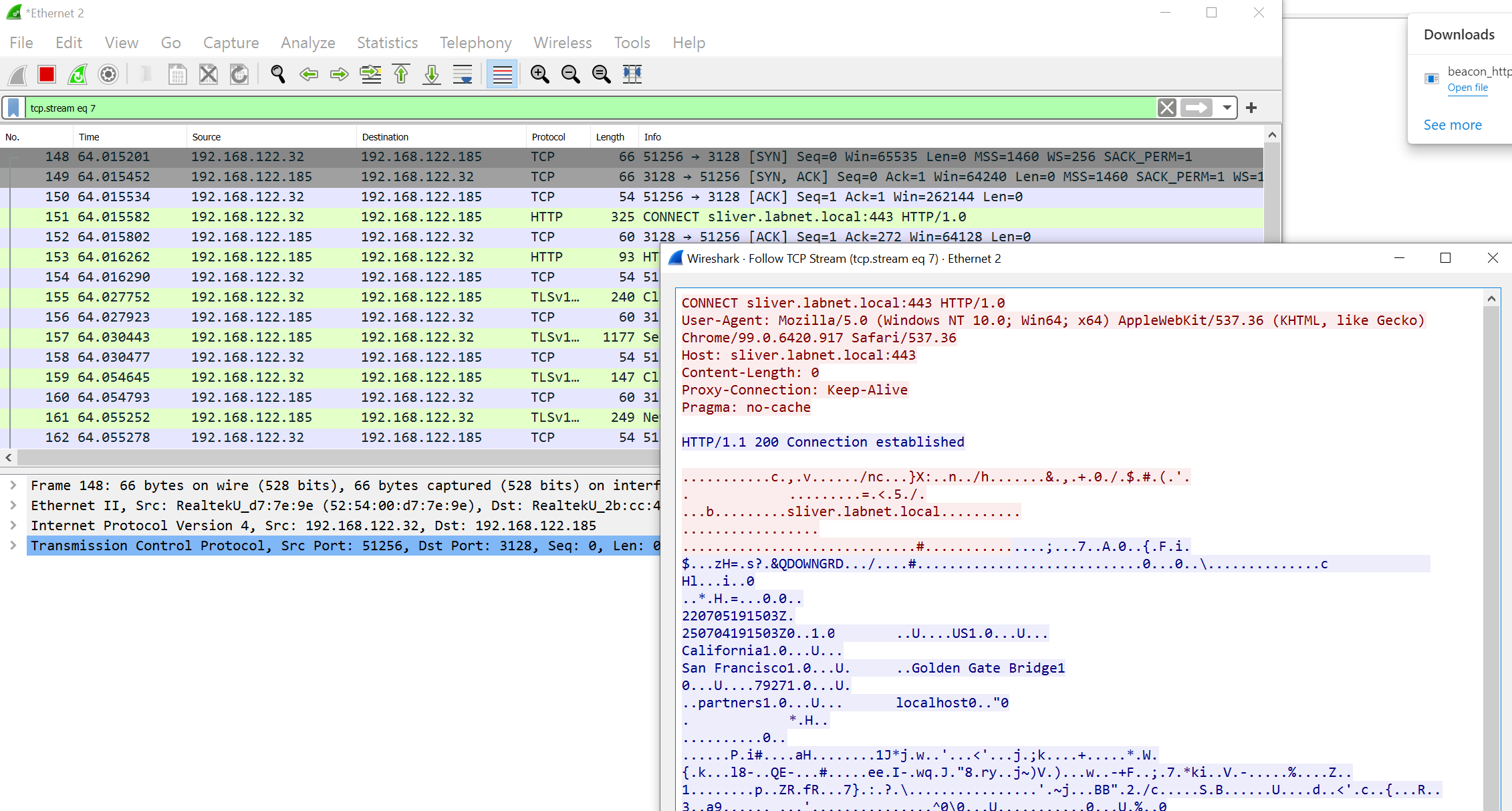Reload the capture file icon

[x=239, y=74]
